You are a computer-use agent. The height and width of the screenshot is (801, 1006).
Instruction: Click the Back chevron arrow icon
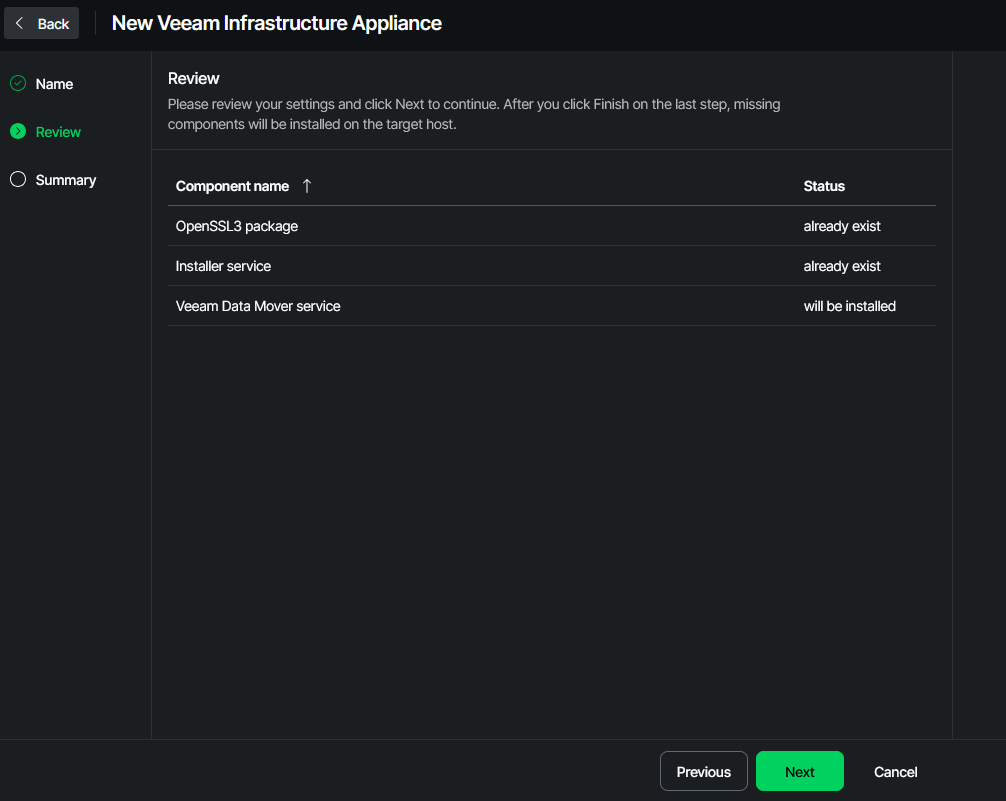click(x=19, y=23)
